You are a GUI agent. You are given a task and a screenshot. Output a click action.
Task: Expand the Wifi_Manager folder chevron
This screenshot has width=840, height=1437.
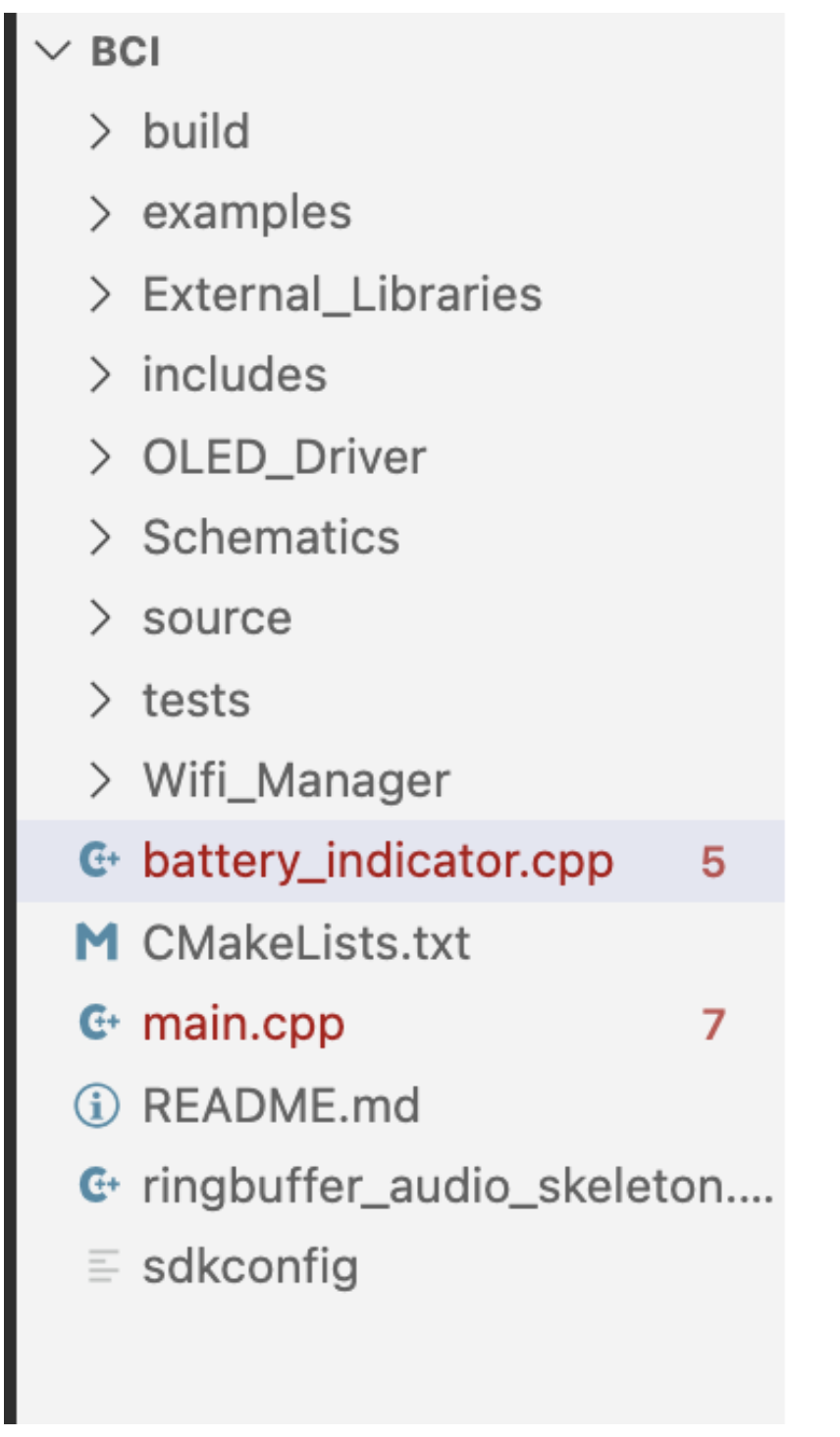(100, 780)
